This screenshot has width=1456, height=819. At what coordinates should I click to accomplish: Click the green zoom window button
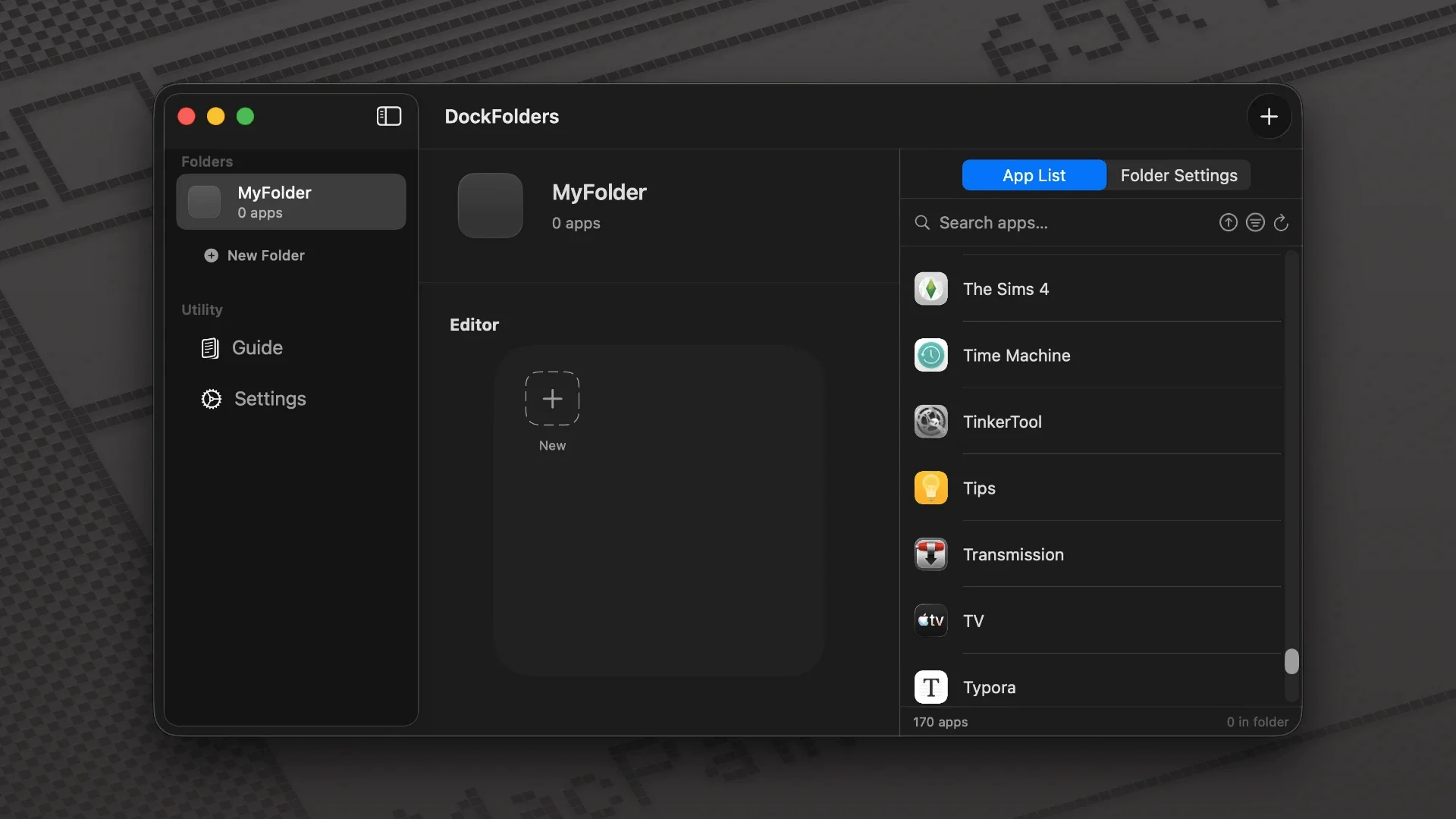pos(245,116)
